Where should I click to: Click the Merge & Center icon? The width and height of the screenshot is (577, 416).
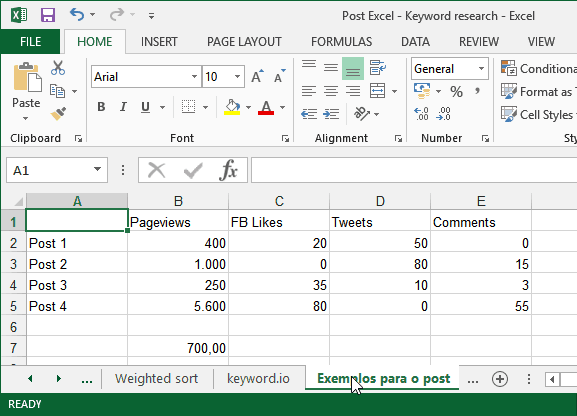click(x=378, y=91)
